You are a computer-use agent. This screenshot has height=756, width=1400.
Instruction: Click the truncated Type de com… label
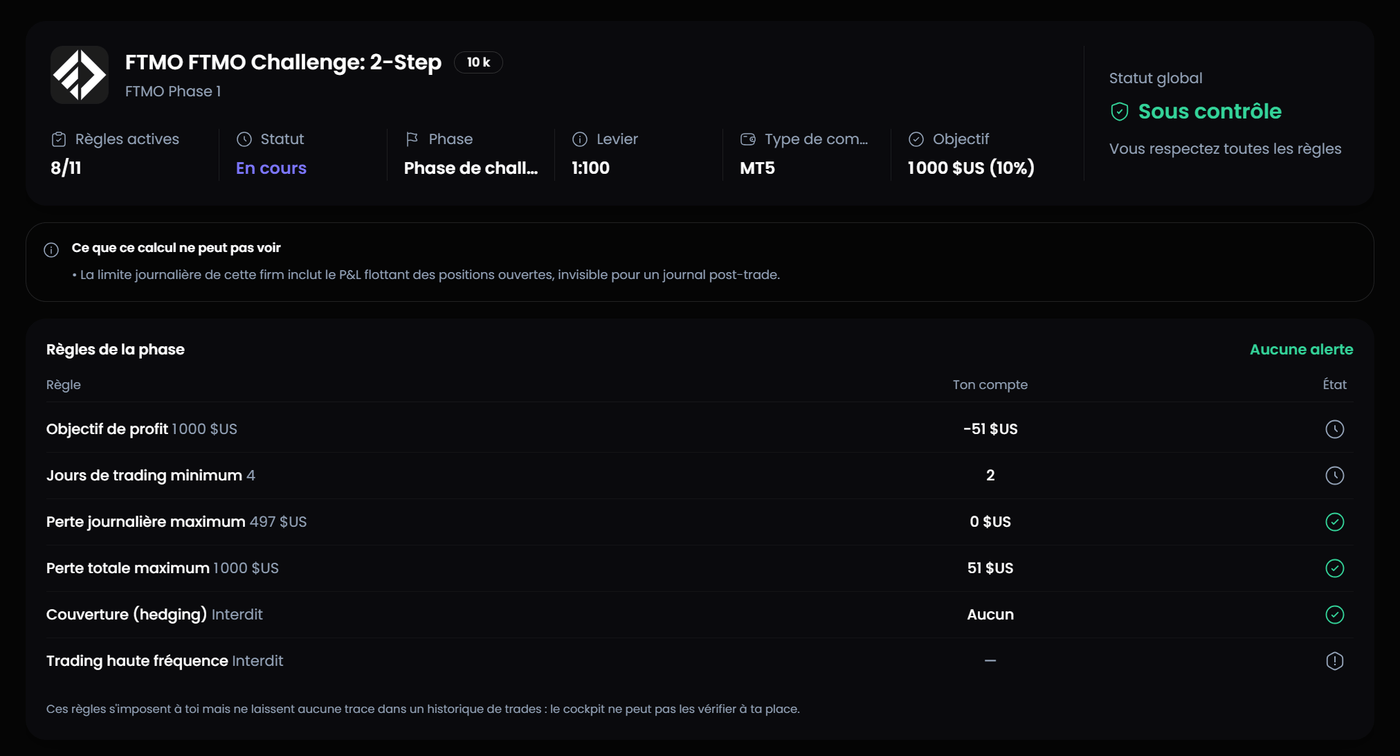[816, 139]
